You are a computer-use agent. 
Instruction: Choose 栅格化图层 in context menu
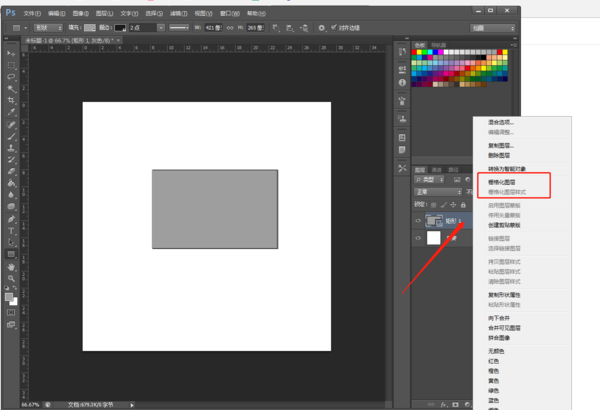pyautogui.click(x=501, y=182)
